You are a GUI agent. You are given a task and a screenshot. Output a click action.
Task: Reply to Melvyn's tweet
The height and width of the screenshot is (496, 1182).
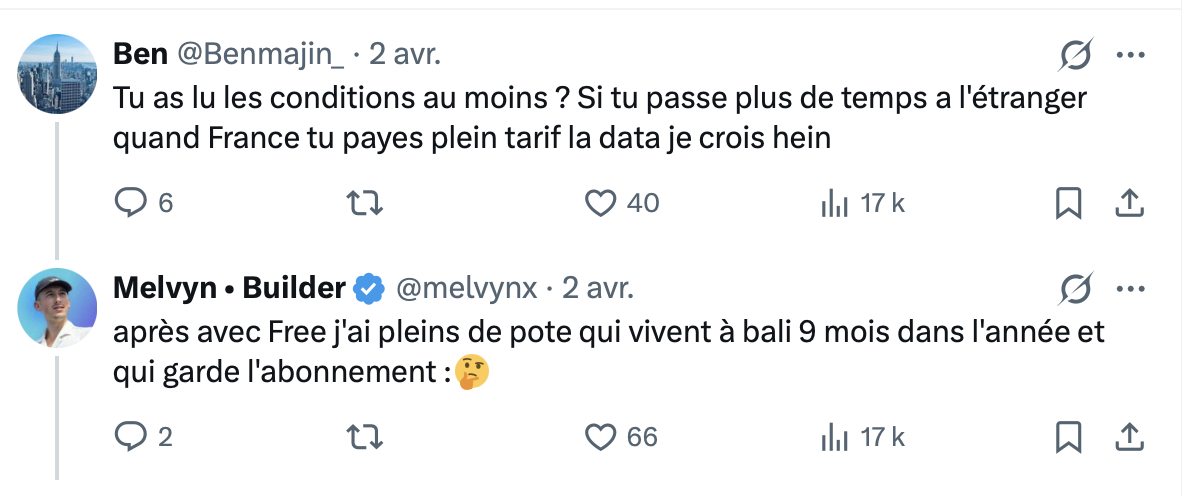pyautogui.click(x=131, y=436)
